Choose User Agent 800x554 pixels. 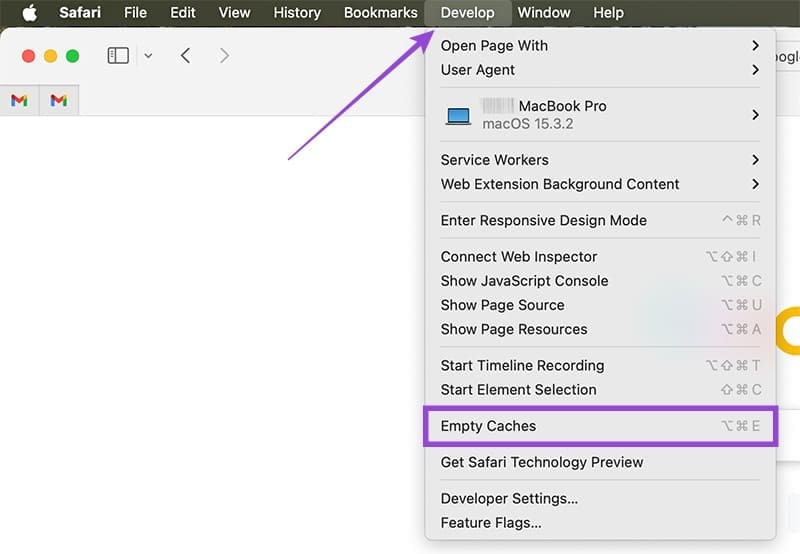[601, 69]
